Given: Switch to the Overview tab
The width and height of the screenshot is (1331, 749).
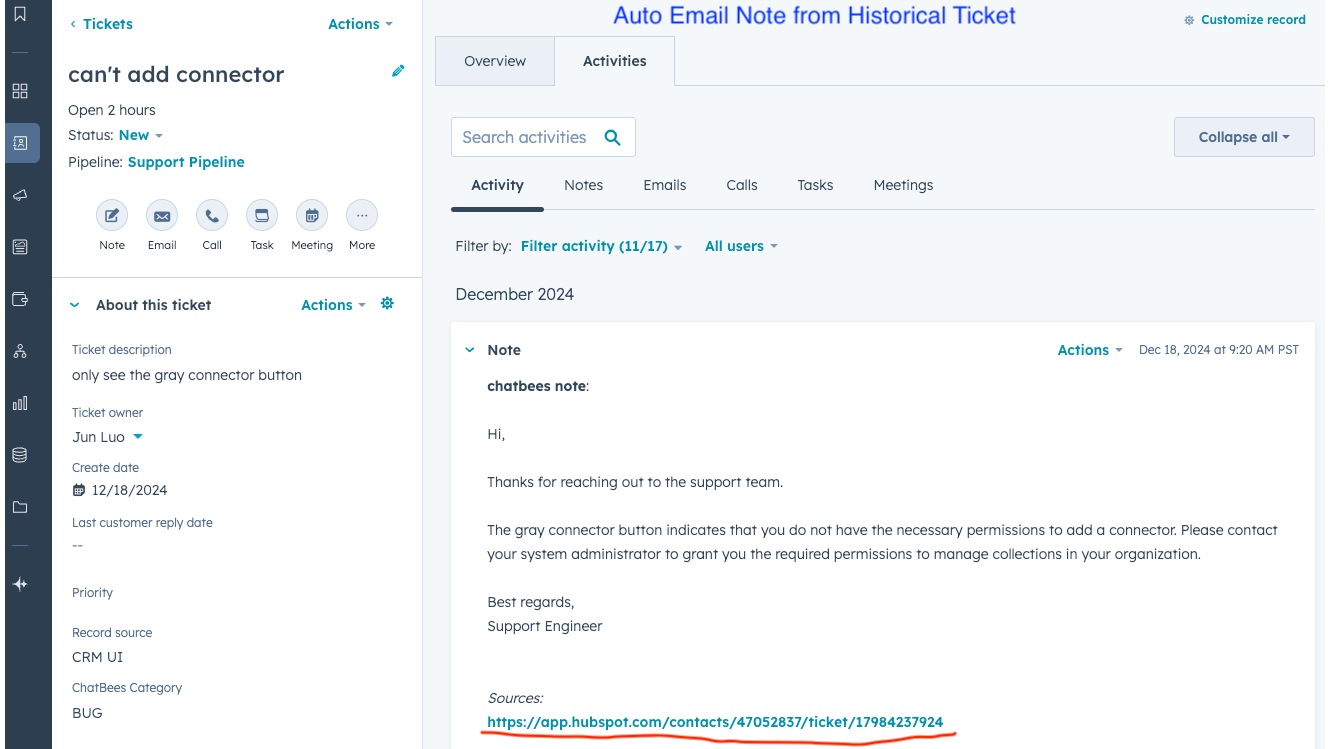Looking at the screenshot, I should point(495,61).
